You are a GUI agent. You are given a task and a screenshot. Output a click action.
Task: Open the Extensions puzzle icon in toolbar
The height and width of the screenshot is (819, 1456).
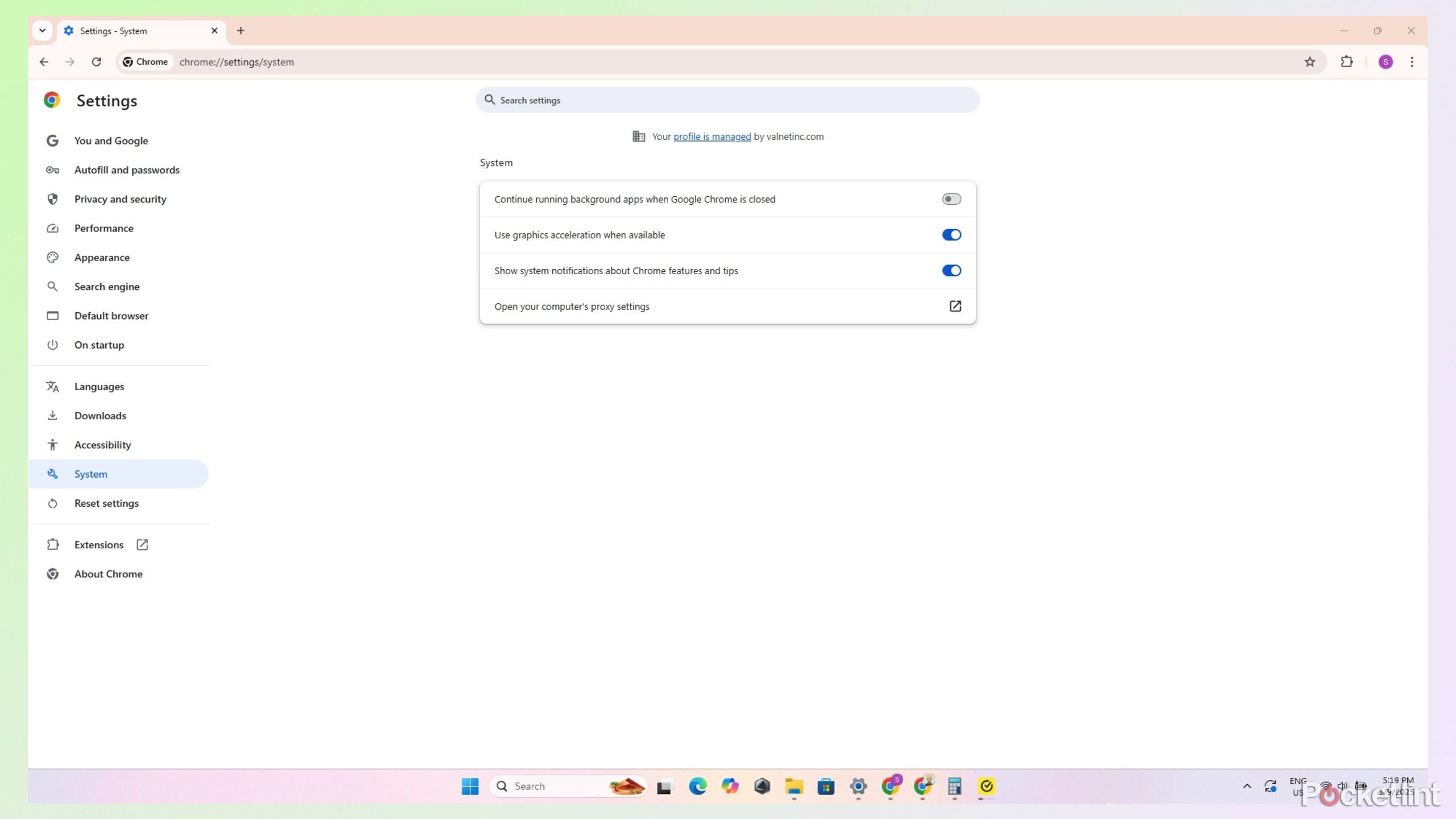(1346, 62)
